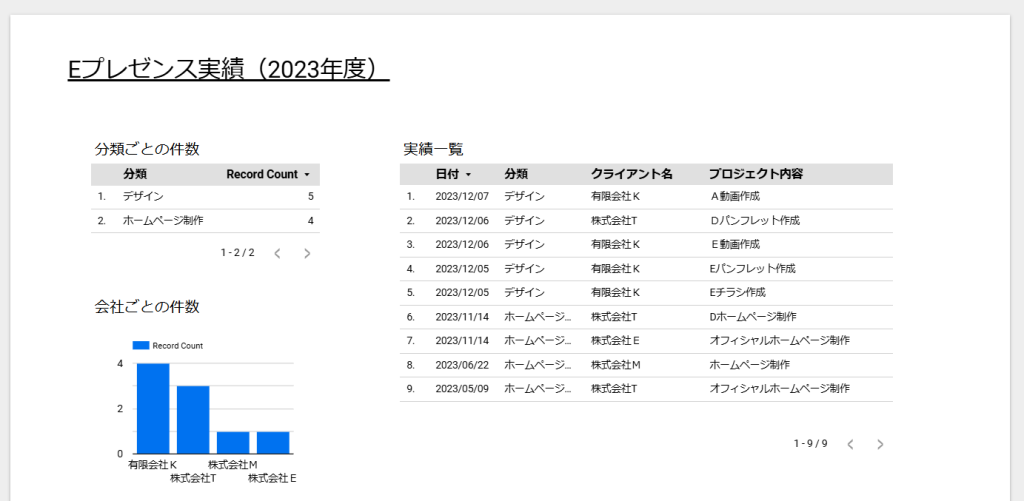Select the ホームページ制作 row in 分類ごとの件数 table

coord(205,221)
